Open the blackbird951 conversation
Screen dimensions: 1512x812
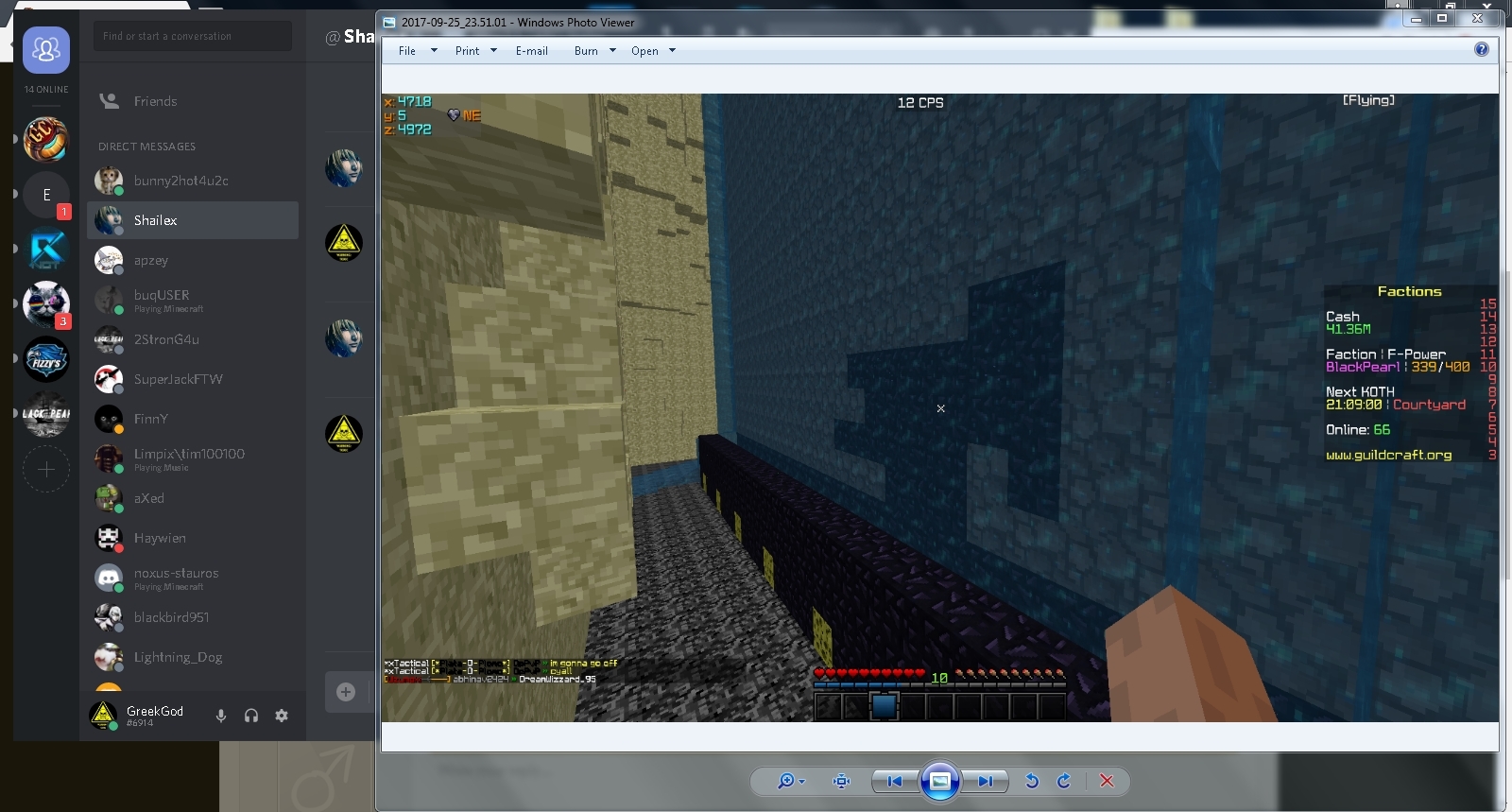(193, 617)
